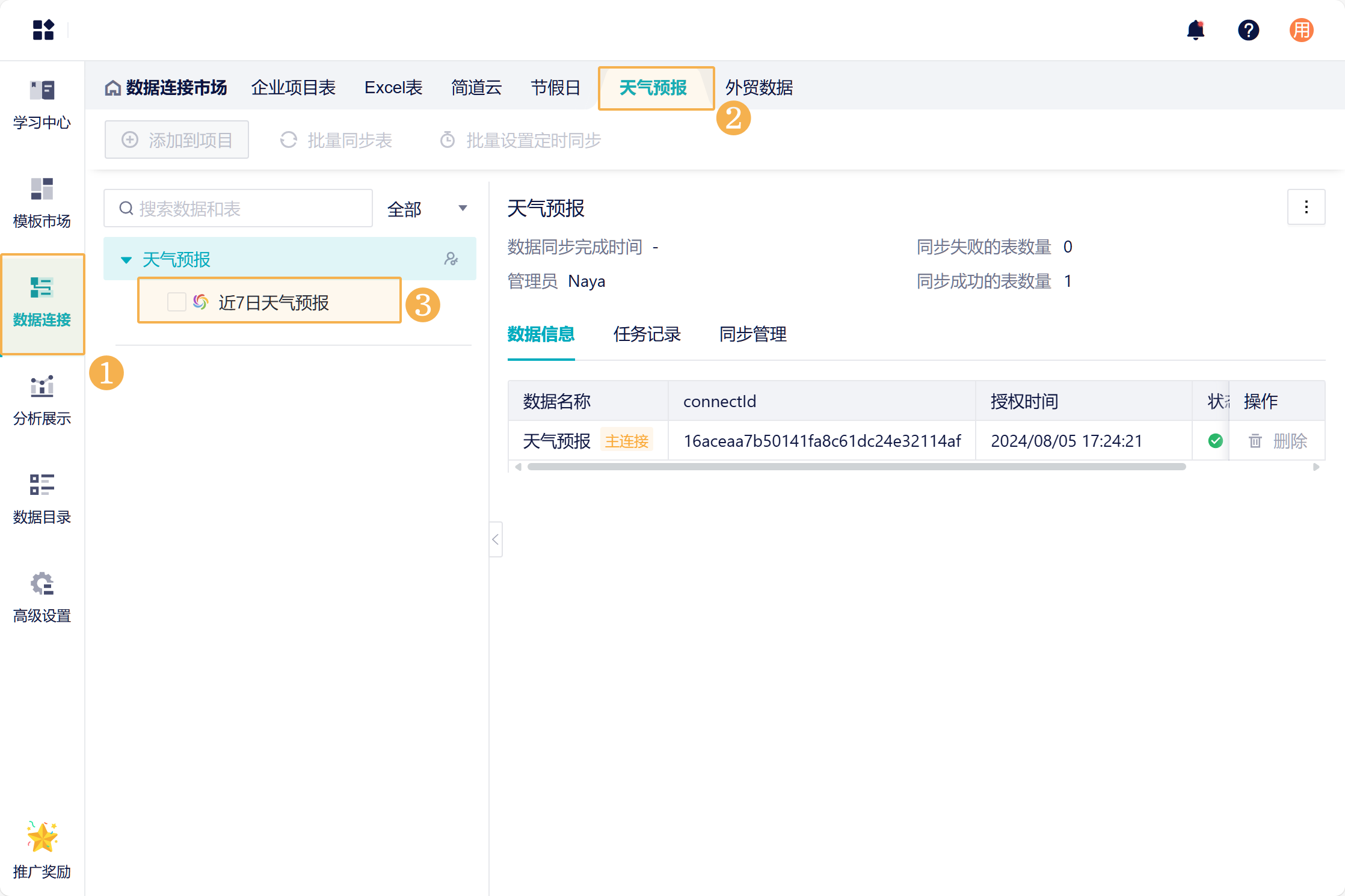Open the 全部 filter dropdown
The height and width of the screenshot is (896, 1345).
(x=427, y=209)
